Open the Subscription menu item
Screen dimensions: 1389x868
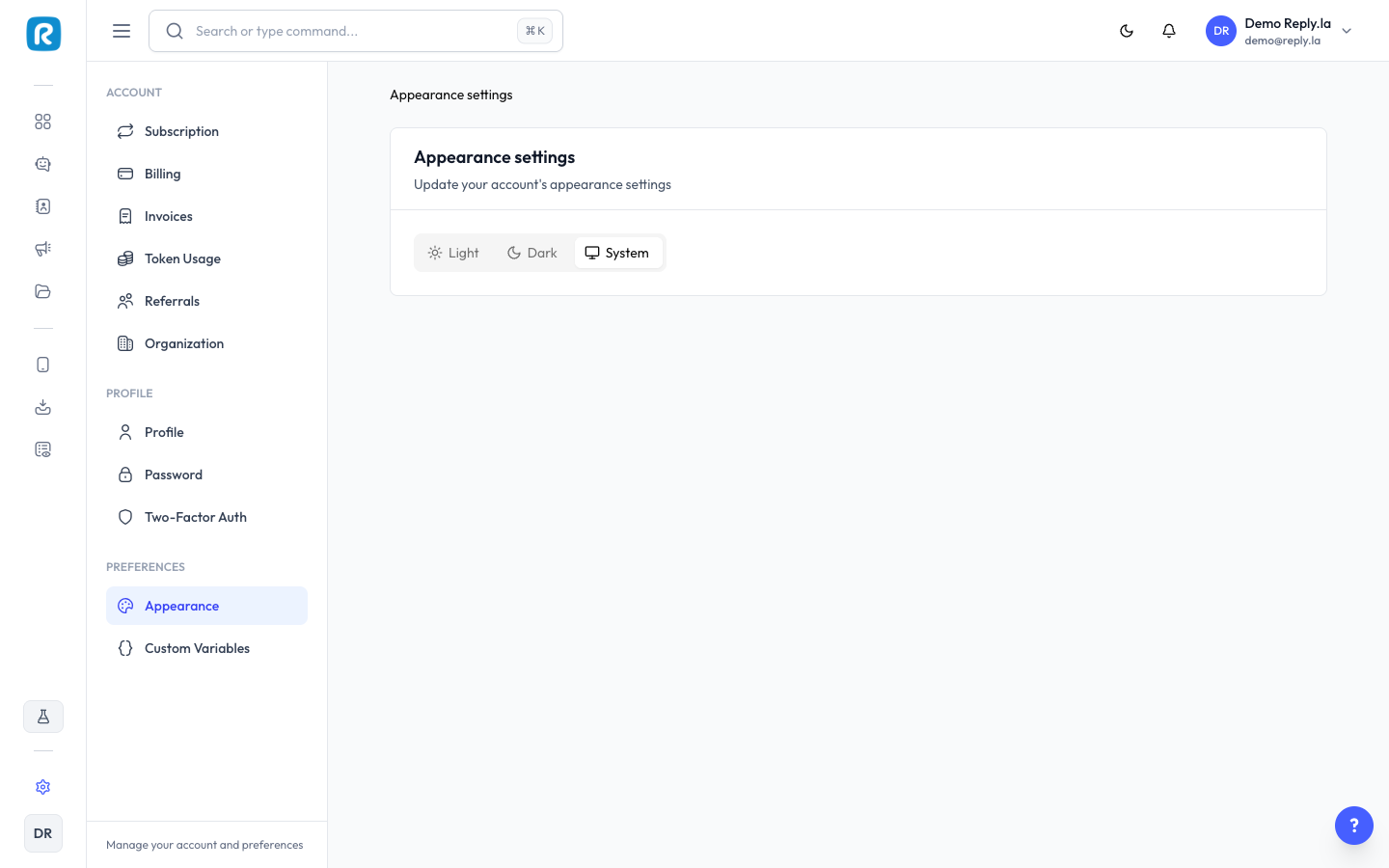(x=206, y=131)
